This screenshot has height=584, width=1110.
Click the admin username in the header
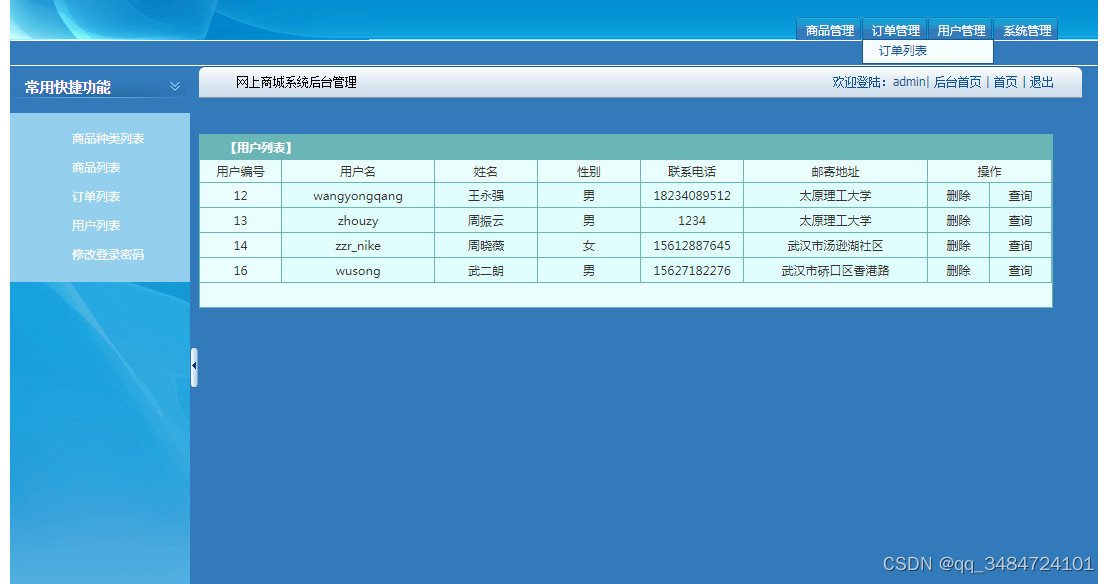pos(909,82)
